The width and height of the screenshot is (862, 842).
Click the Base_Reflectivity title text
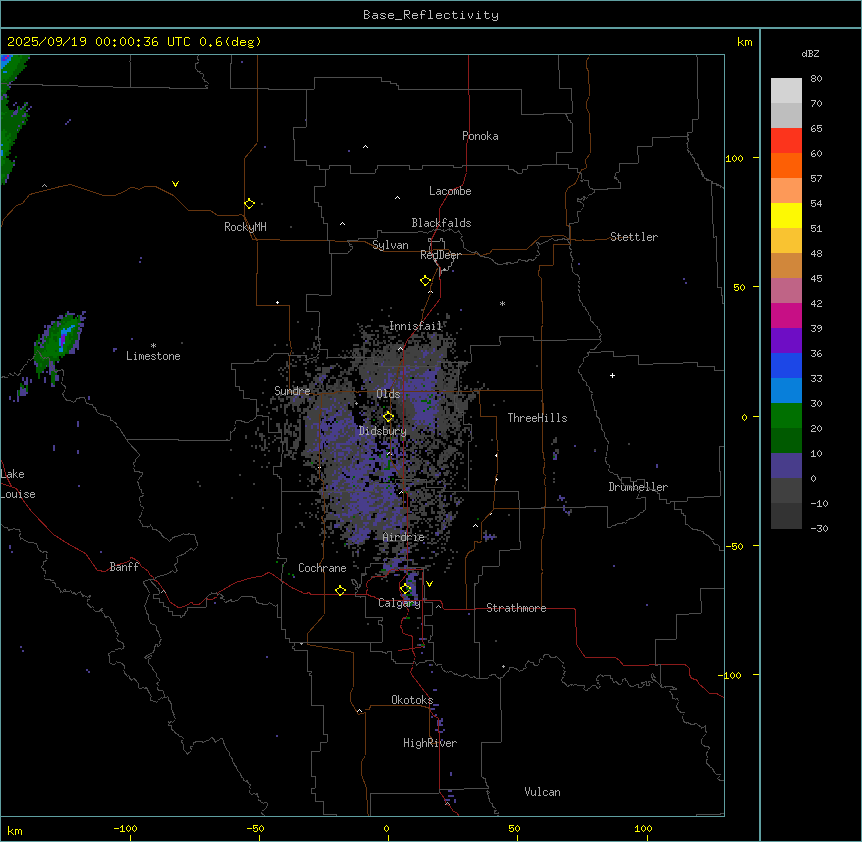coord(430,15)
